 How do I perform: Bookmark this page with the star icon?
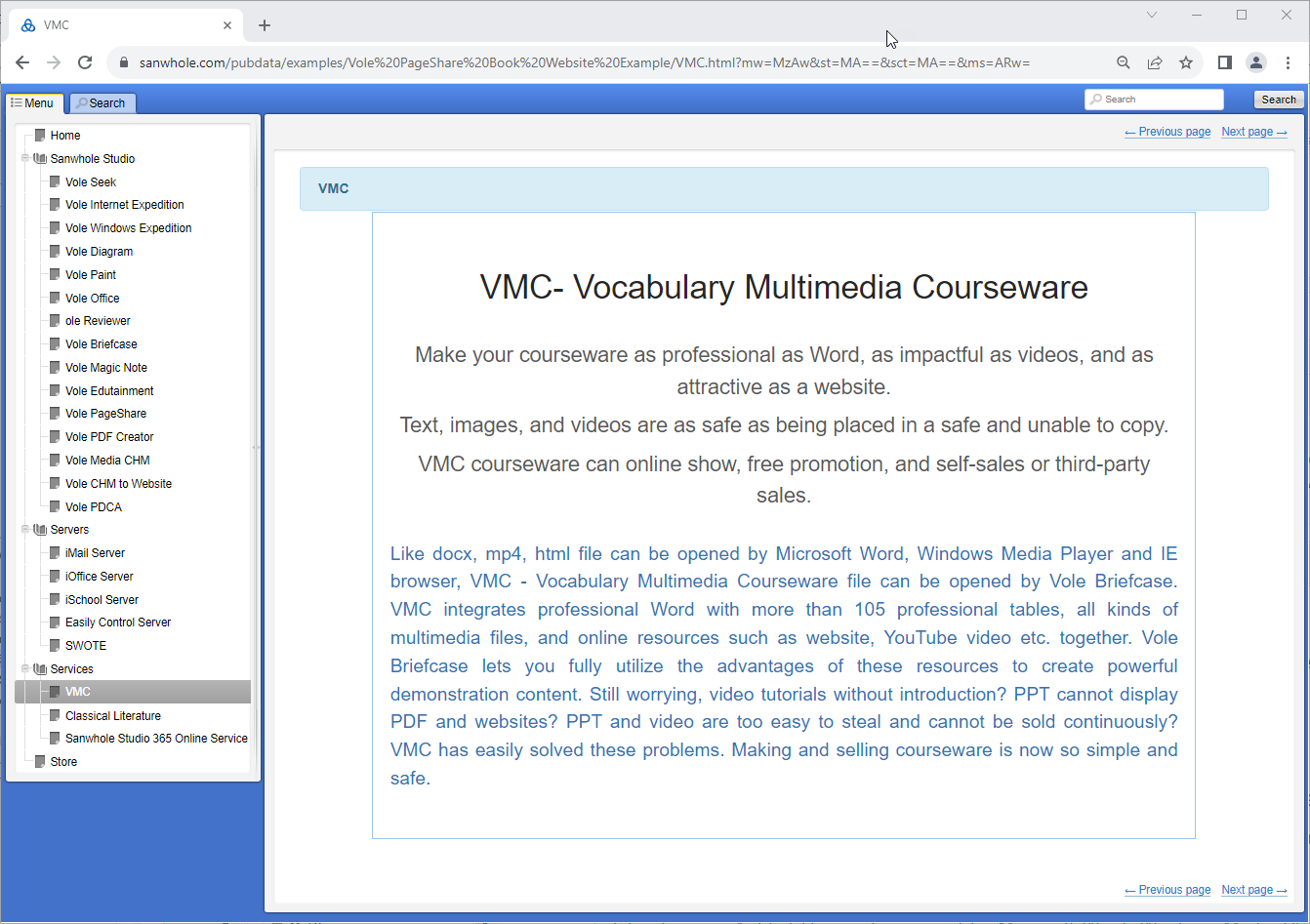tap(1186, 62)
